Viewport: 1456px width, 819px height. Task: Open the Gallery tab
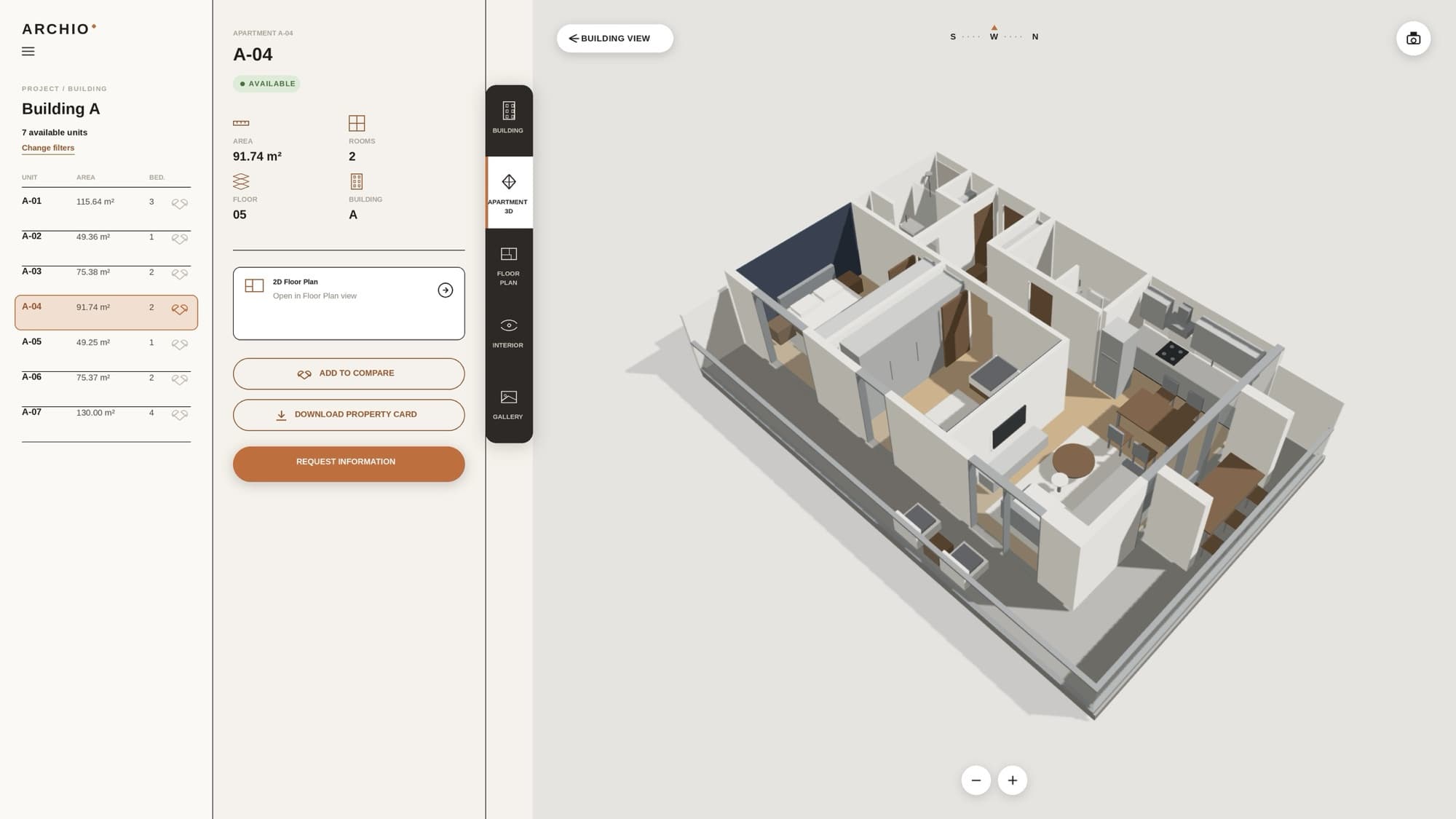(508, 406)
